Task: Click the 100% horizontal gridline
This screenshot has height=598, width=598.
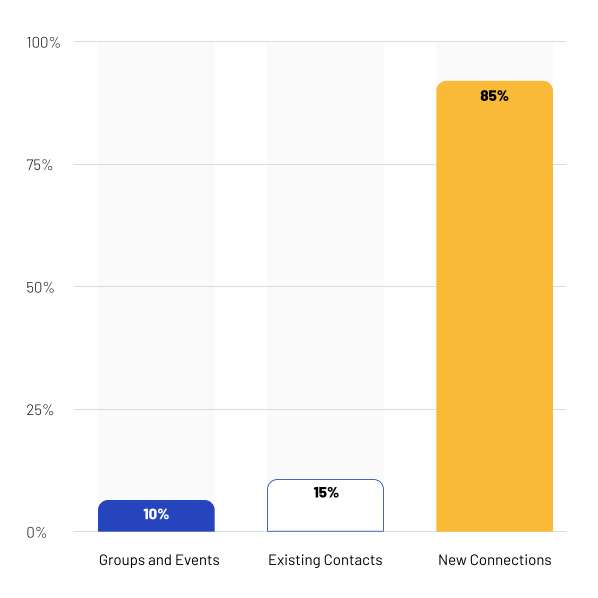Action: (x=320, y=41)
